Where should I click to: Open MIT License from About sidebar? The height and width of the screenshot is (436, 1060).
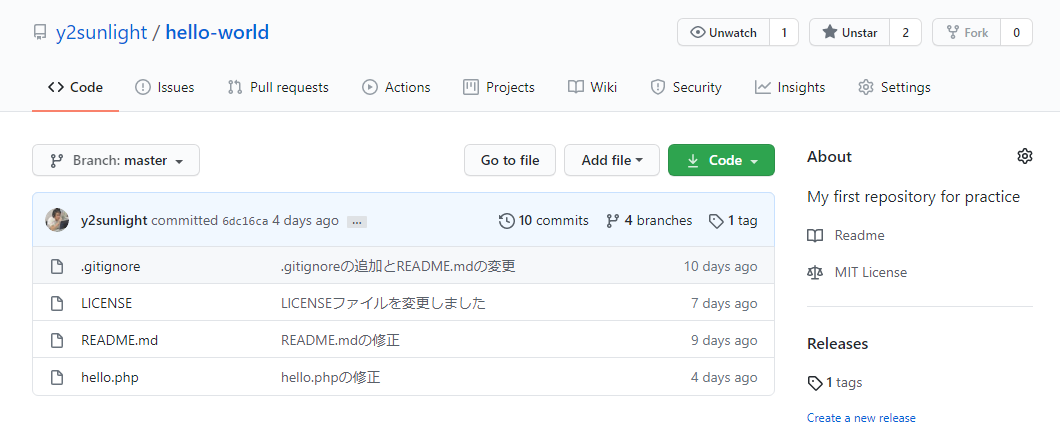point(871,272)
